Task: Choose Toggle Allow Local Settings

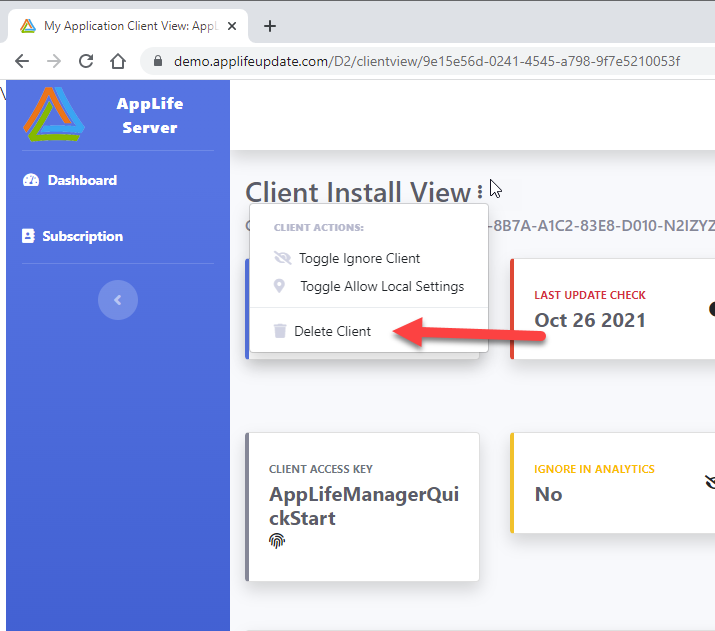Action: click(382, 286)
